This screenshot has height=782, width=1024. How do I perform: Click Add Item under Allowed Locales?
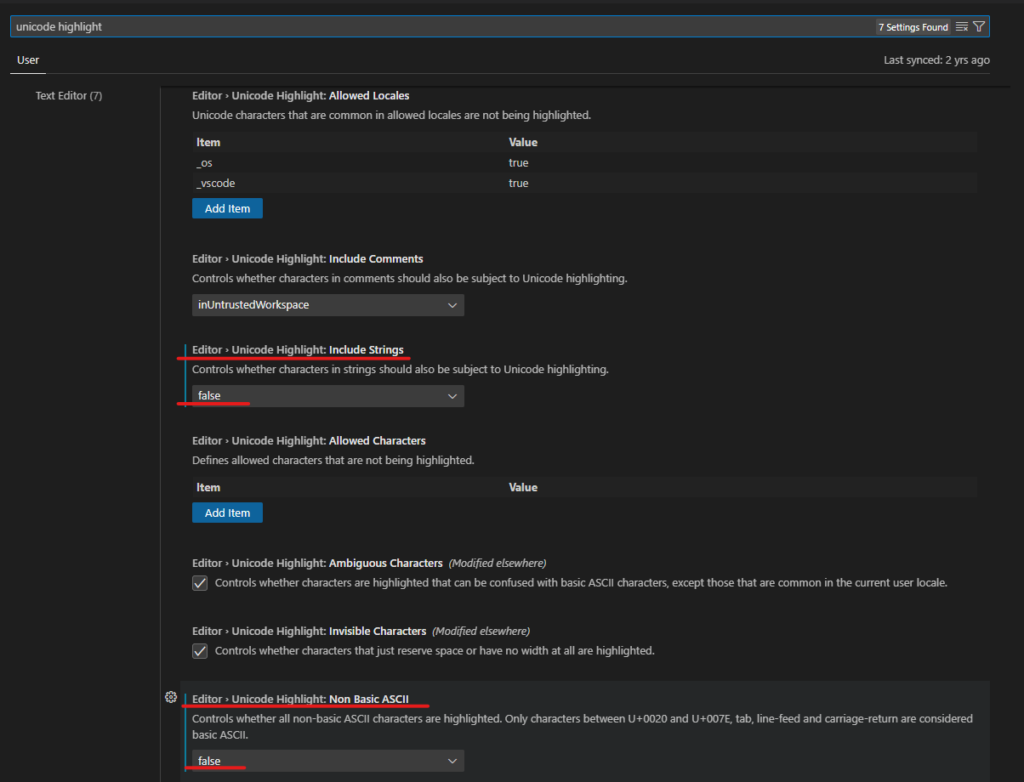click(227, 208)
